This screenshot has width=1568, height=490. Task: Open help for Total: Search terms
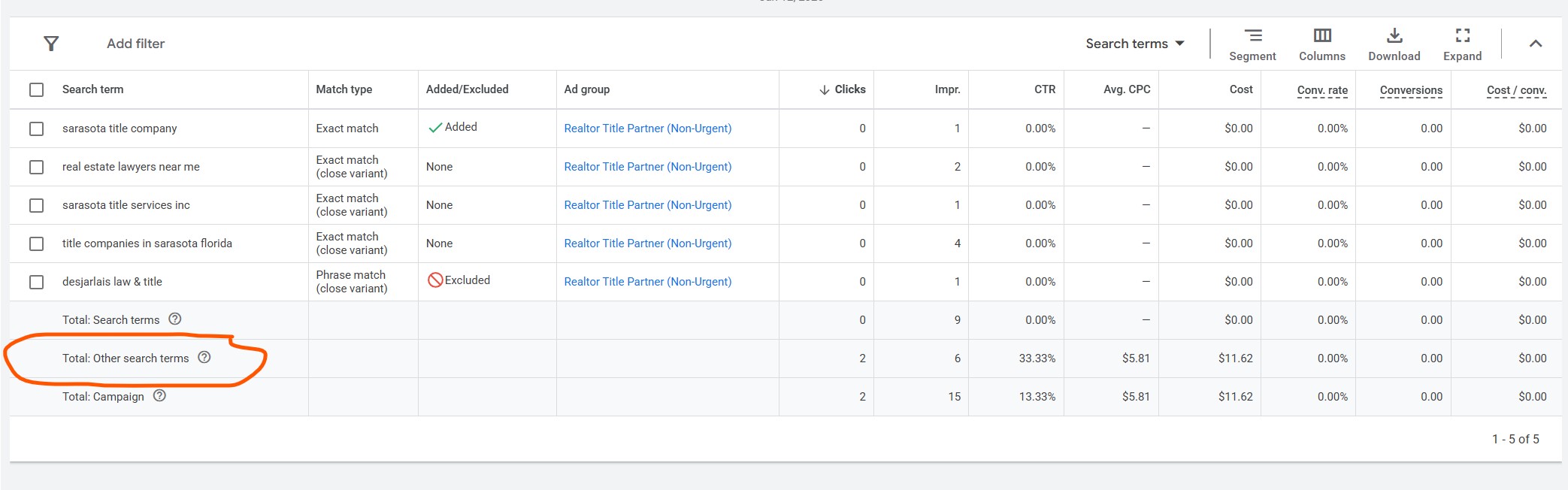(175, 319)
